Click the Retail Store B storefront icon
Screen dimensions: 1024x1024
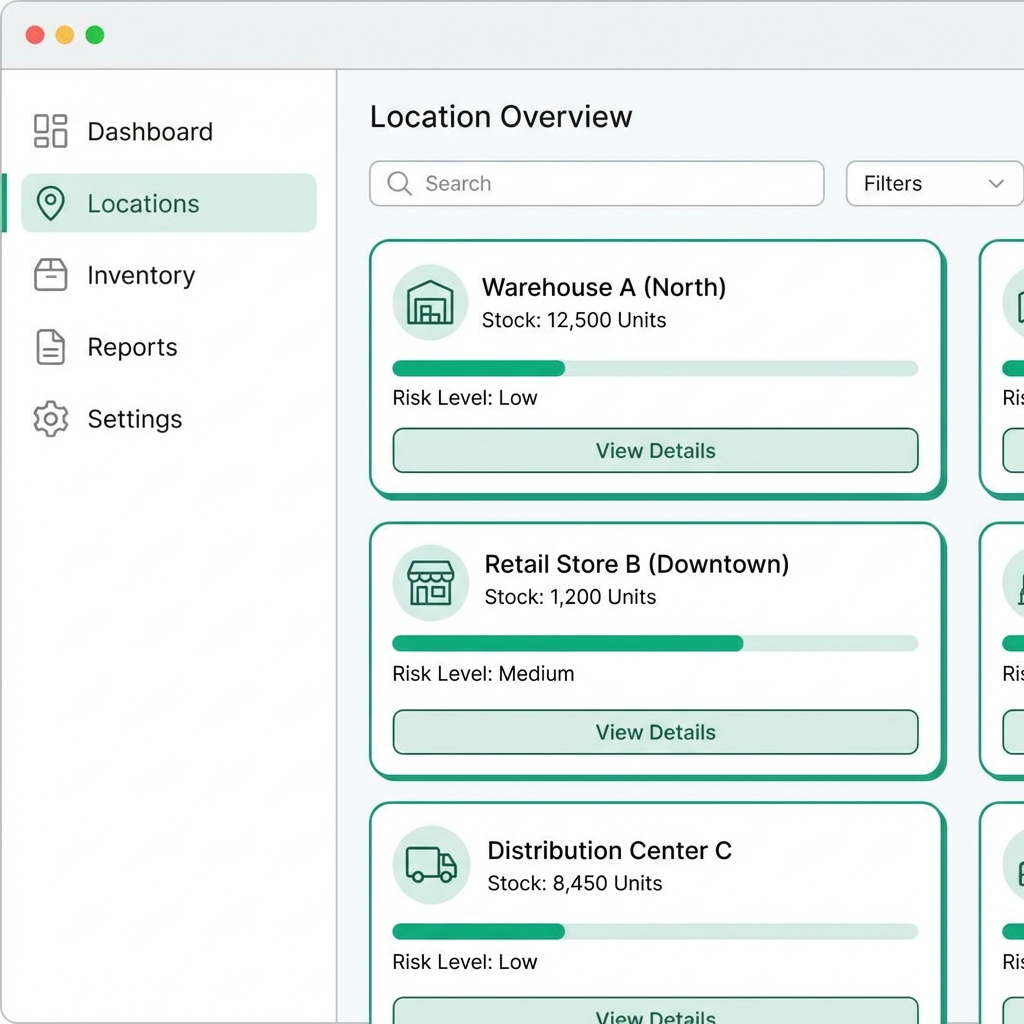tap(430, 582)
